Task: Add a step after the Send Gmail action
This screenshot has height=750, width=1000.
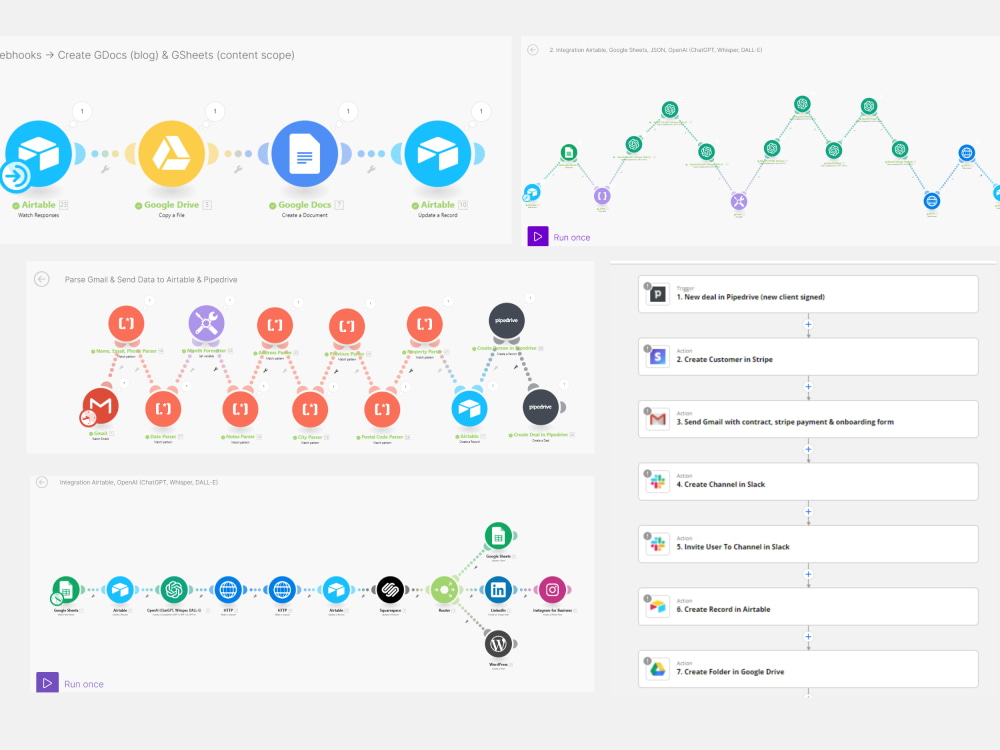Action: point(808,450)
